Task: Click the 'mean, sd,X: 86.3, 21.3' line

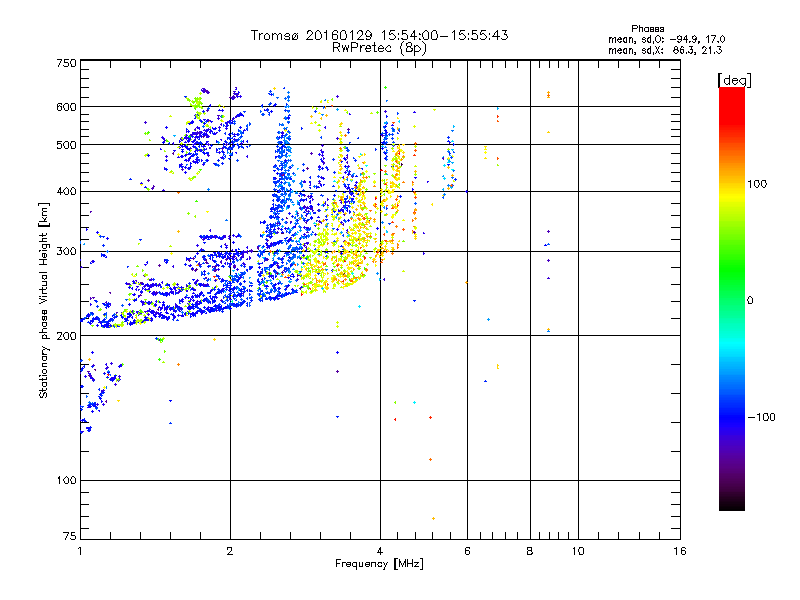Action: 665,50
